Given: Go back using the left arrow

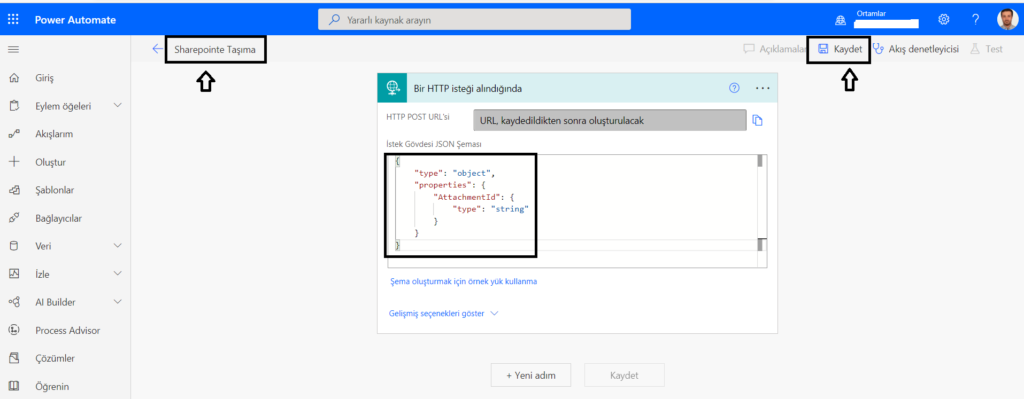Looking at the screenshot, I should click(x=157, y=49).
